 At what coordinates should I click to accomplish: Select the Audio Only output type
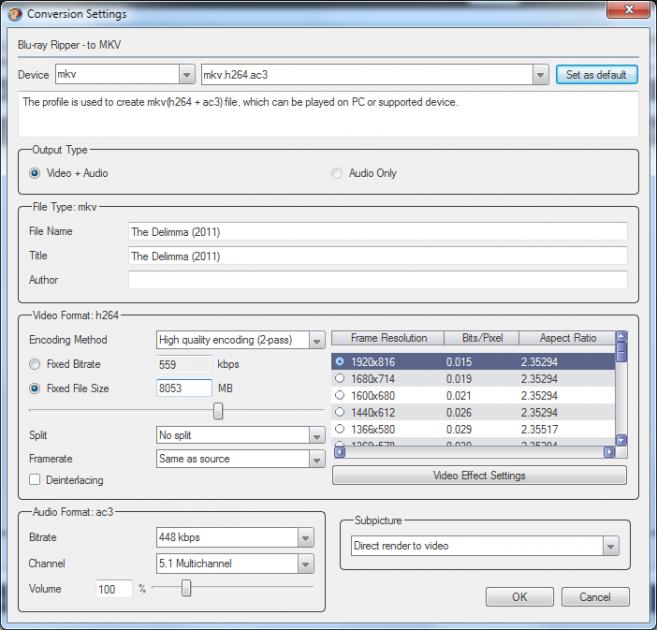pos(337,173)
